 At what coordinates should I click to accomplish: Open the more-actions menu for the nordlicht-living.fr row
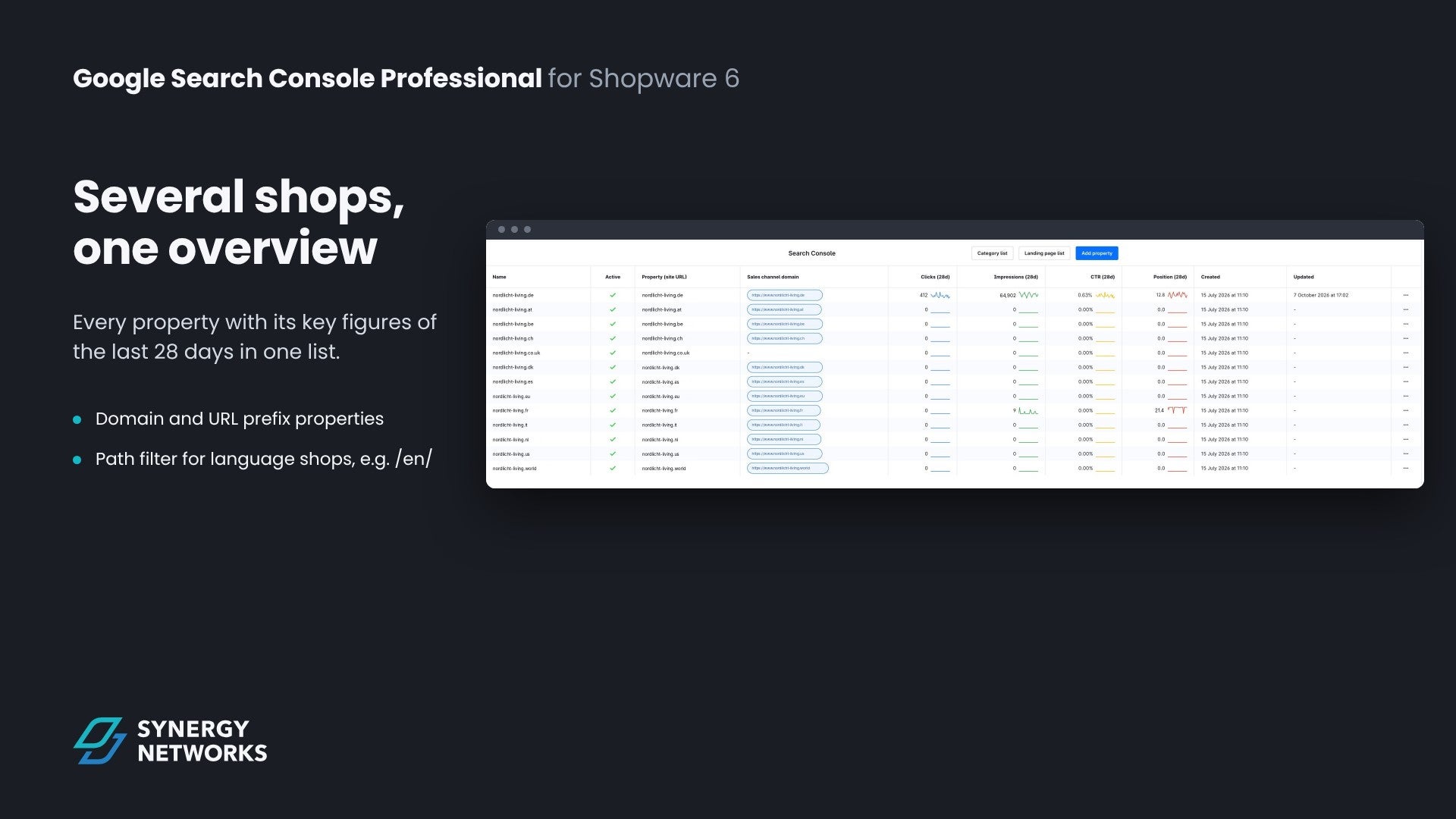tap(1405, 410)
